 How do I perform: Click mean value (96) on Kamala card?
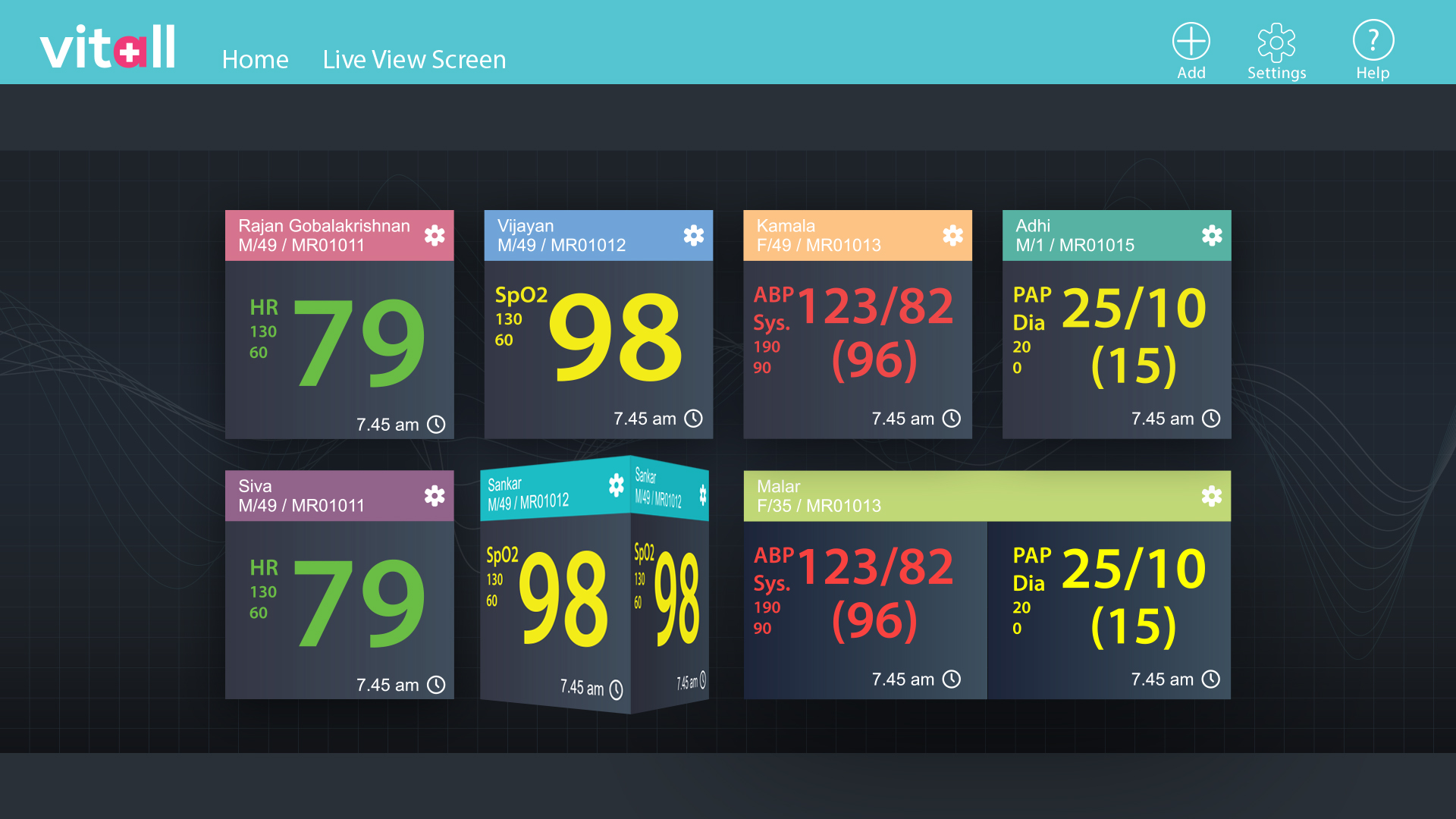click(x=874, y=359)
